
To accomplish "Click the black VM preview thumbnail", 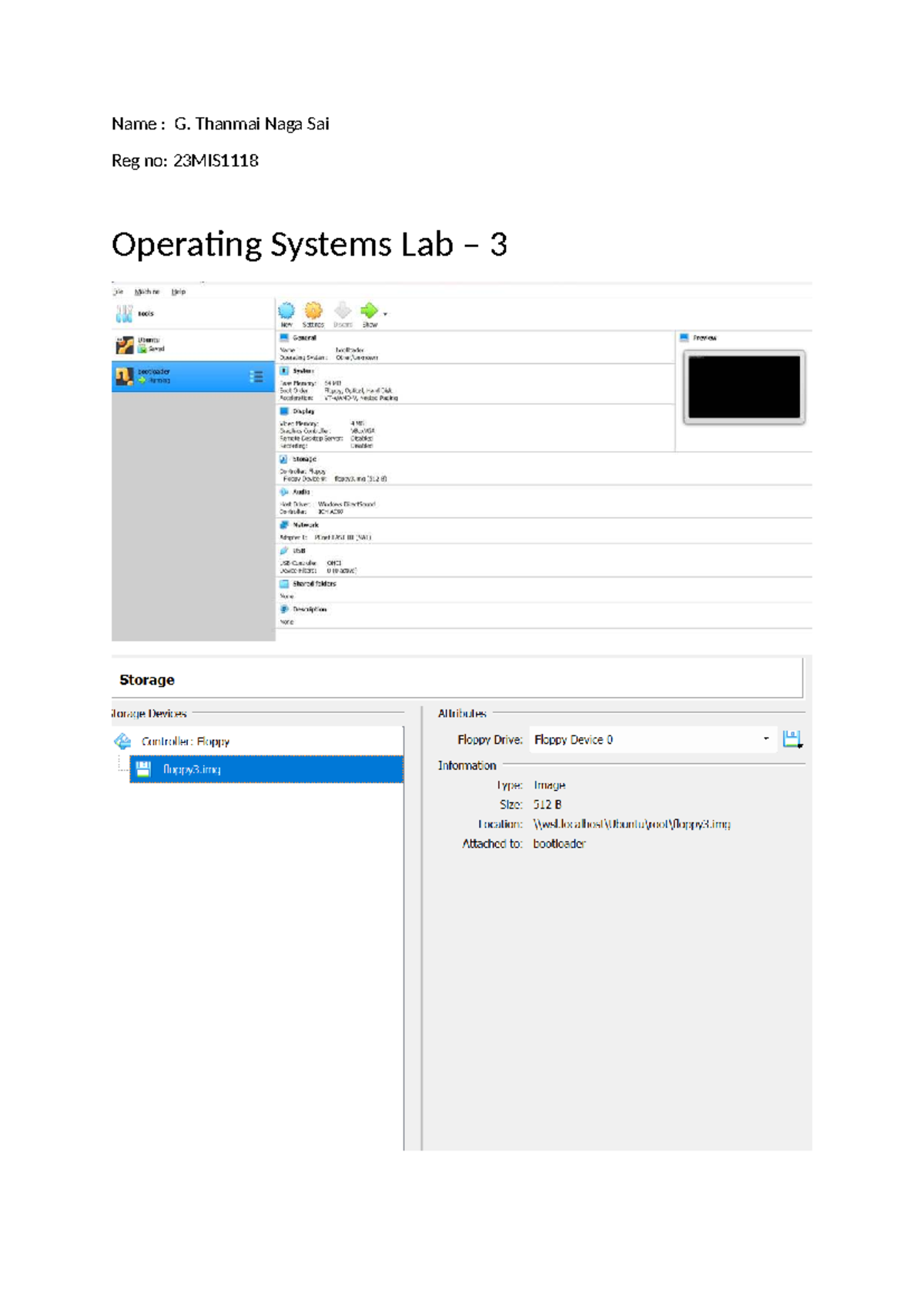I will coord(744,387).
